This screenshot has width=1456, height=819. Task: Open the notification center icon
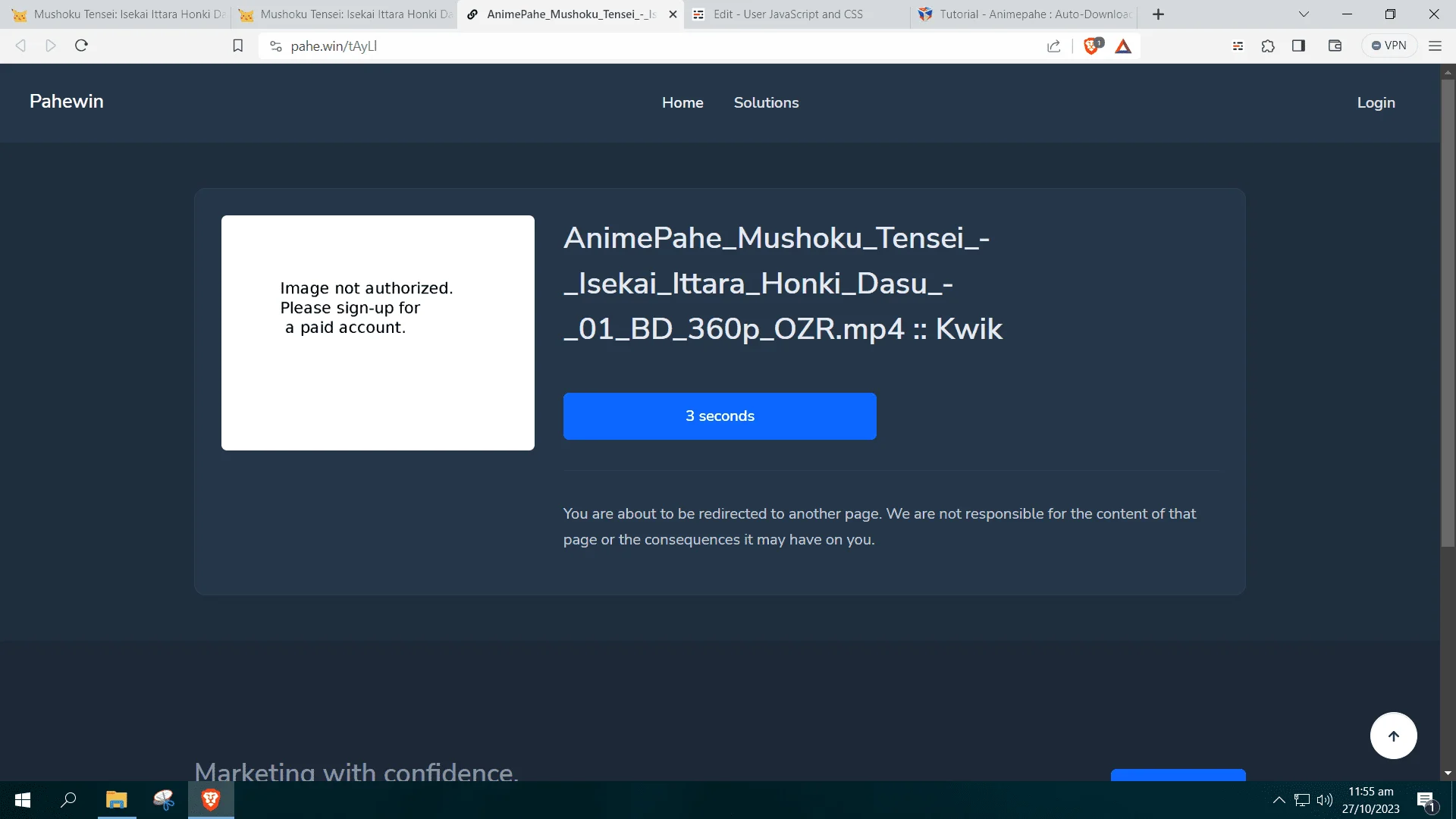point(1426,800)
